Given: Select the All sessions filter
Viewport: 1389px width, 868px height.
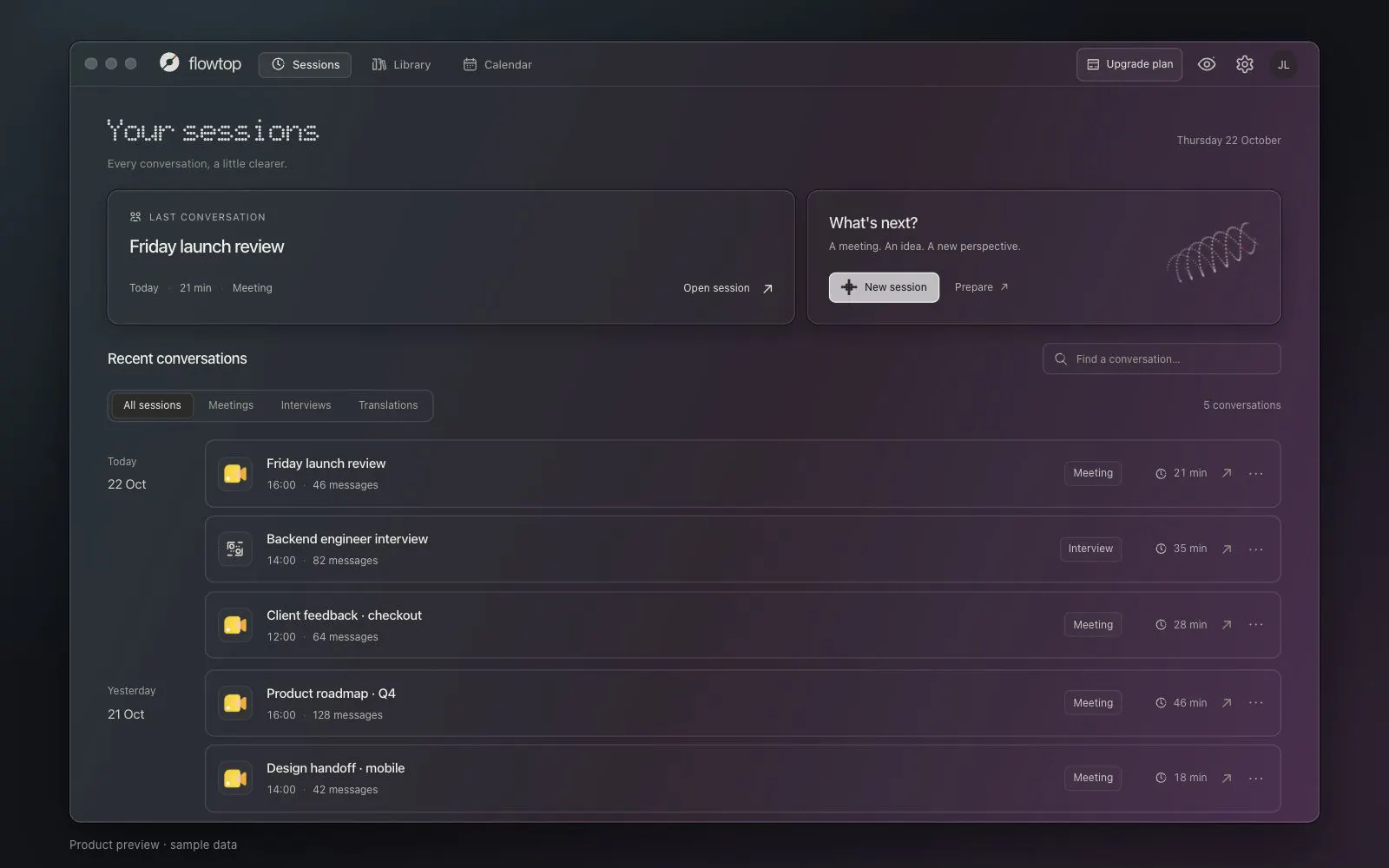Looking at the screenshot, I should 152,405.
